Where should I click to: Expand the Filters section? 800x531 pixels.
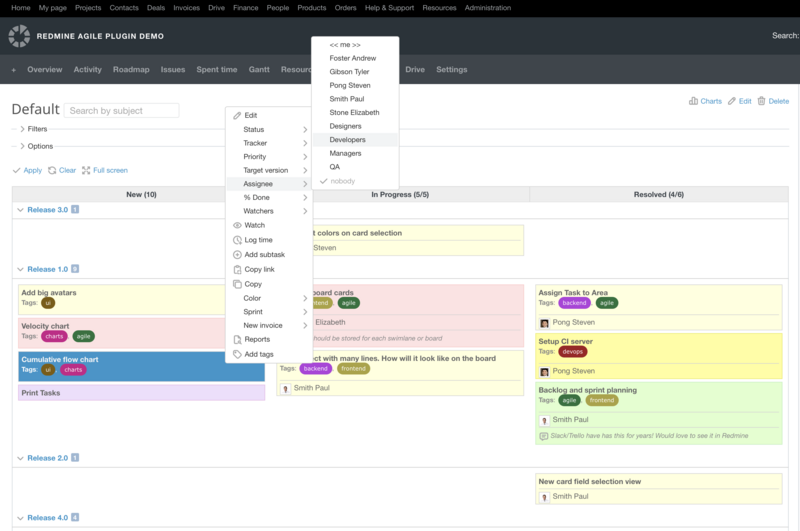22,129
